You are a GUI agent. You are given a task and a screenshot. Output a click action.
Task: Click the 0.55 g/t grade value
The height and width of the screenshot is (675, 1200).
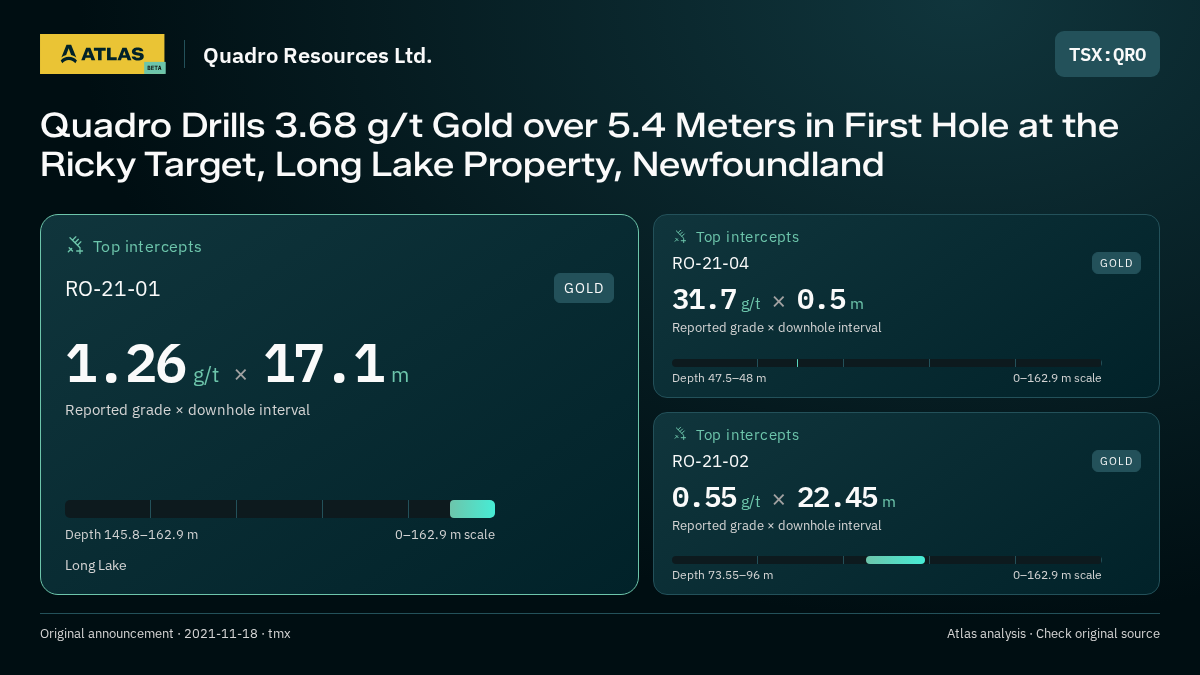716,498
